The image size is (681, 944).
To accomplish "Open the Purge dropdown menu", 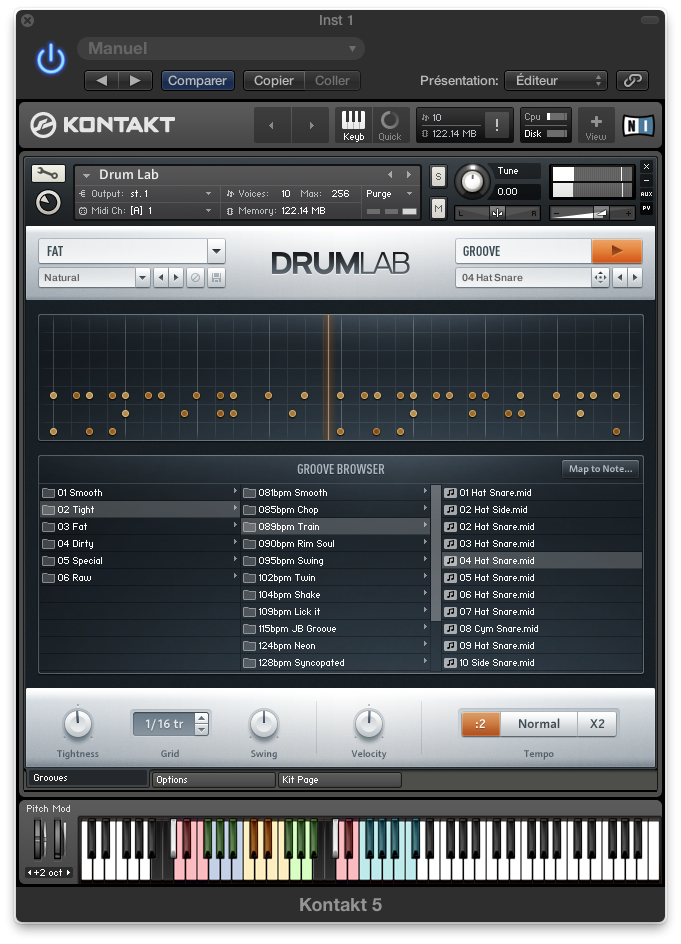I will (x=389, y=194).
